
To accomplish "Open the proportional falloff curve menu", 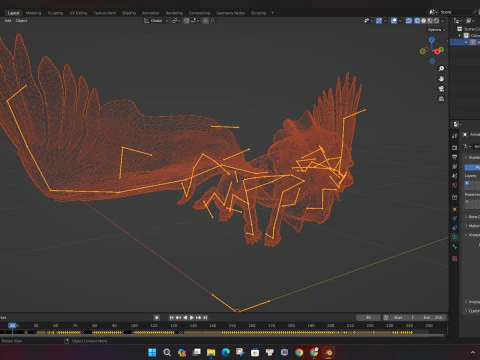I will 213,21.
